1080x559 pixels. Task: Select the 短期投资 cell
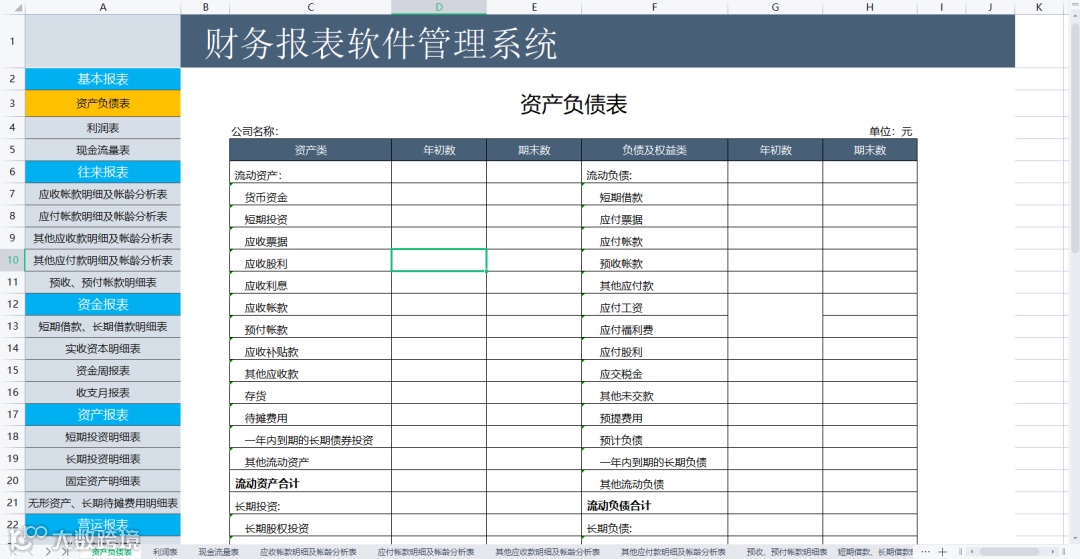pyautogui.click(x=311, y=217)
